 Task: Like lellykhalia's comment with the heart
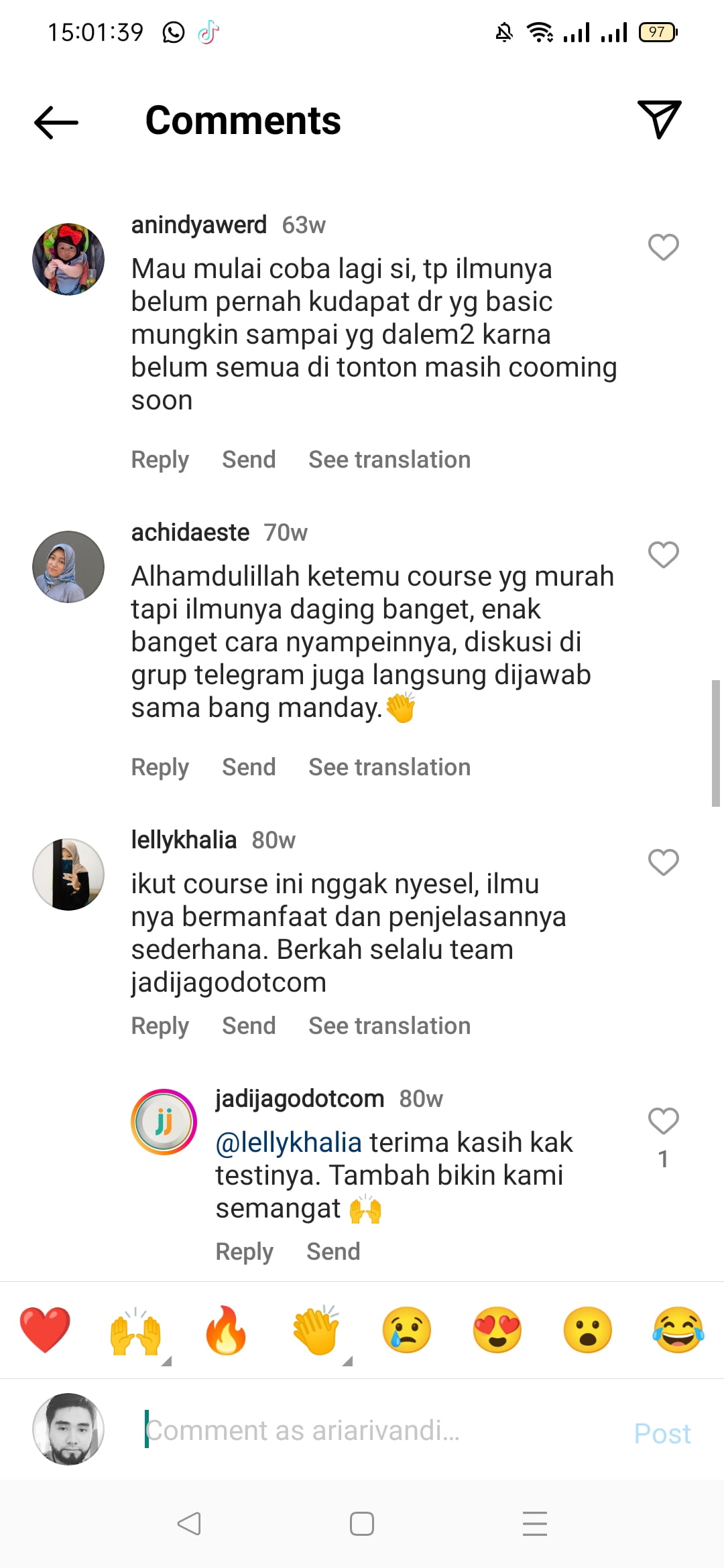coord(664,862)
